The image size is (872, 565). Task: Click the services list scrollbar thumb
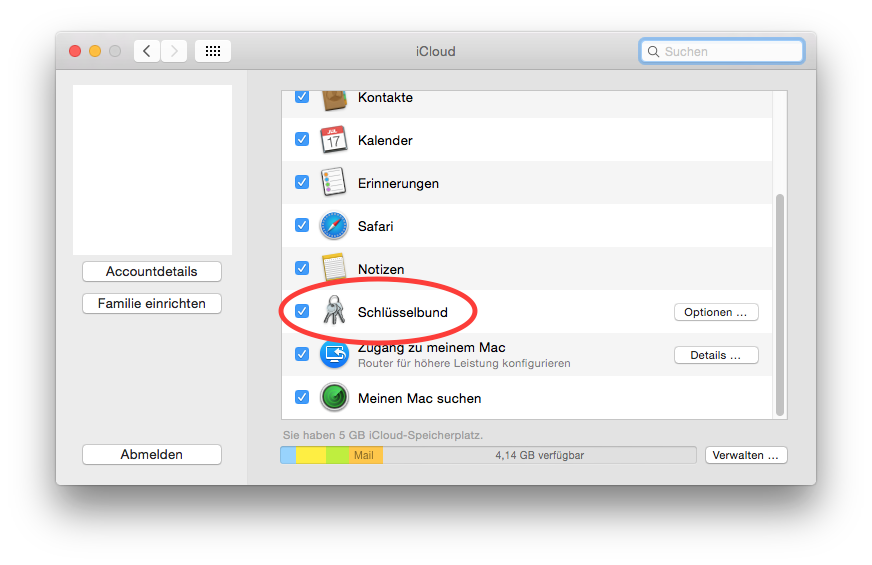click(x=780, y=305)
